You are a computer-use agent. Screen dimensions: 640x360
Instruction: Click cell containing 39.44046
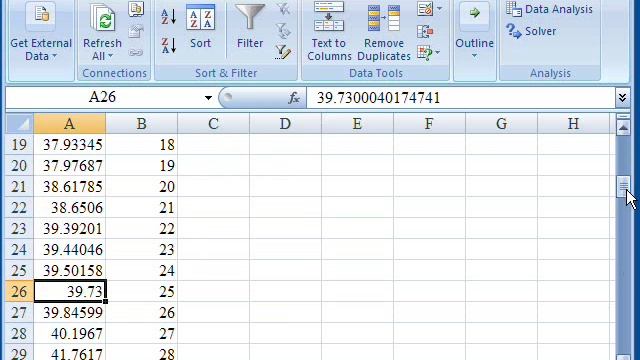70,249
